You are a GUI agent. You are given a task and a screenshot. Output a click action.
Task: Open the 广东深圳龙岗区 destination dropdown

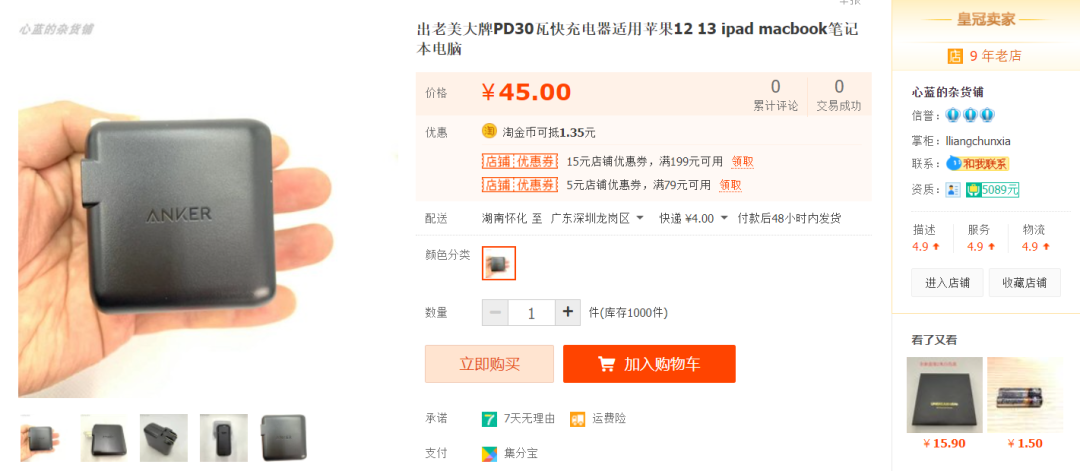tap(597, 218)
